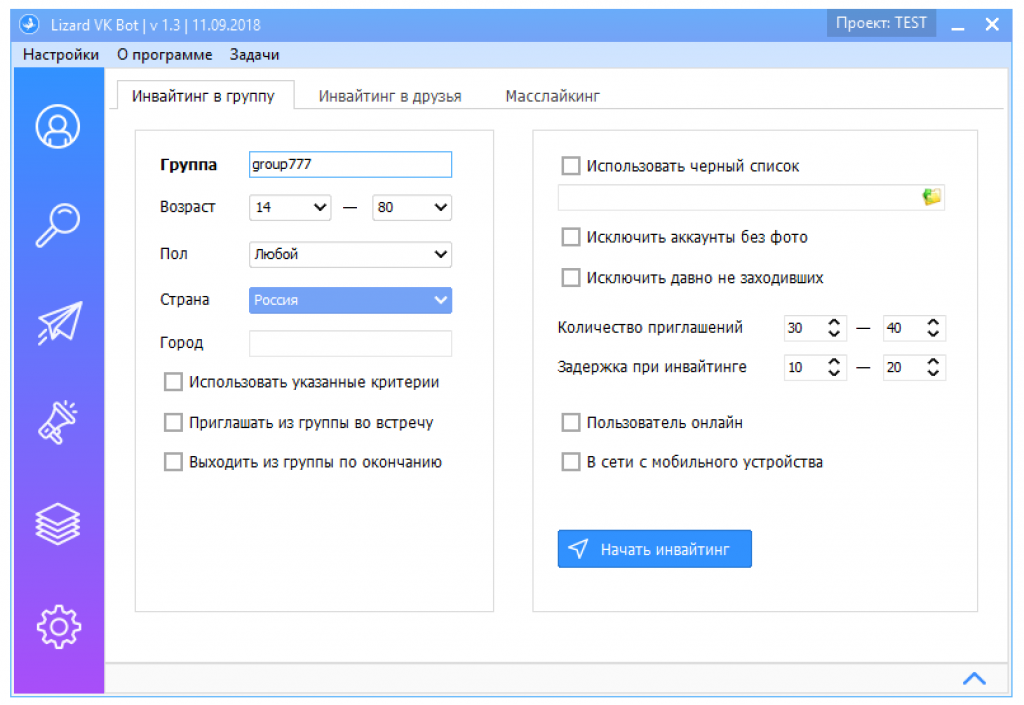The height and width of the screenshot is (705, 1024).
Task: Check 'Исключить аккаунты без фото' option
Action: [x=571, y=237]
